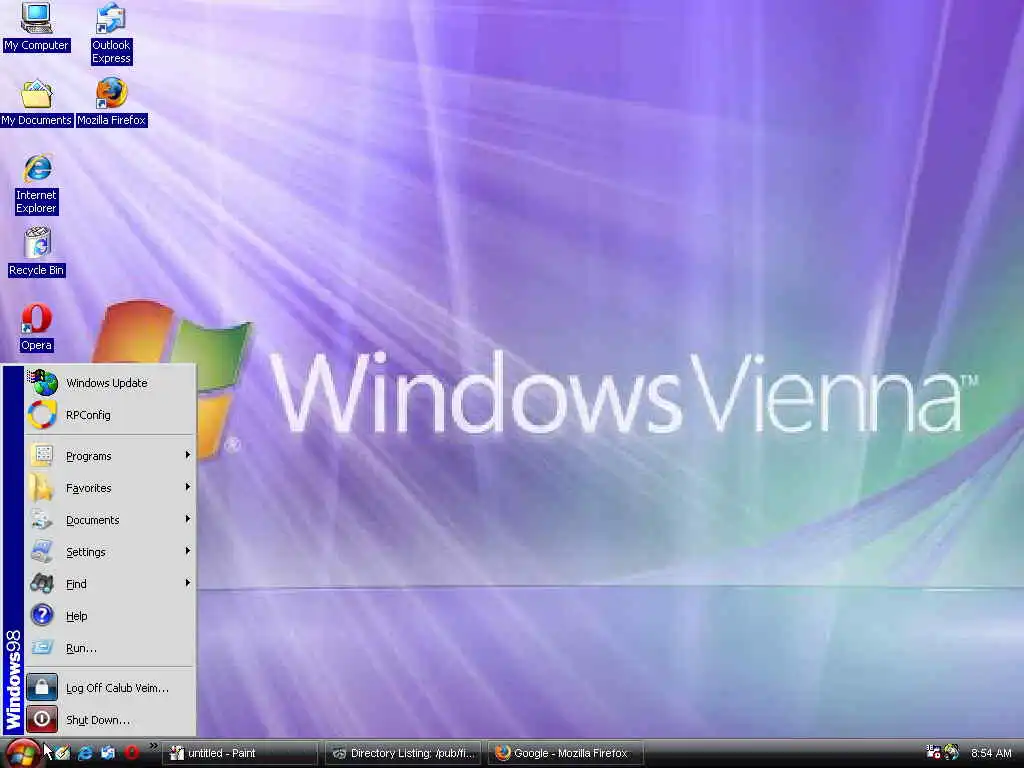This screenshot has width=1024, height=768.
Task: Click the Documents menu item icon
Action: coord(42,520)
